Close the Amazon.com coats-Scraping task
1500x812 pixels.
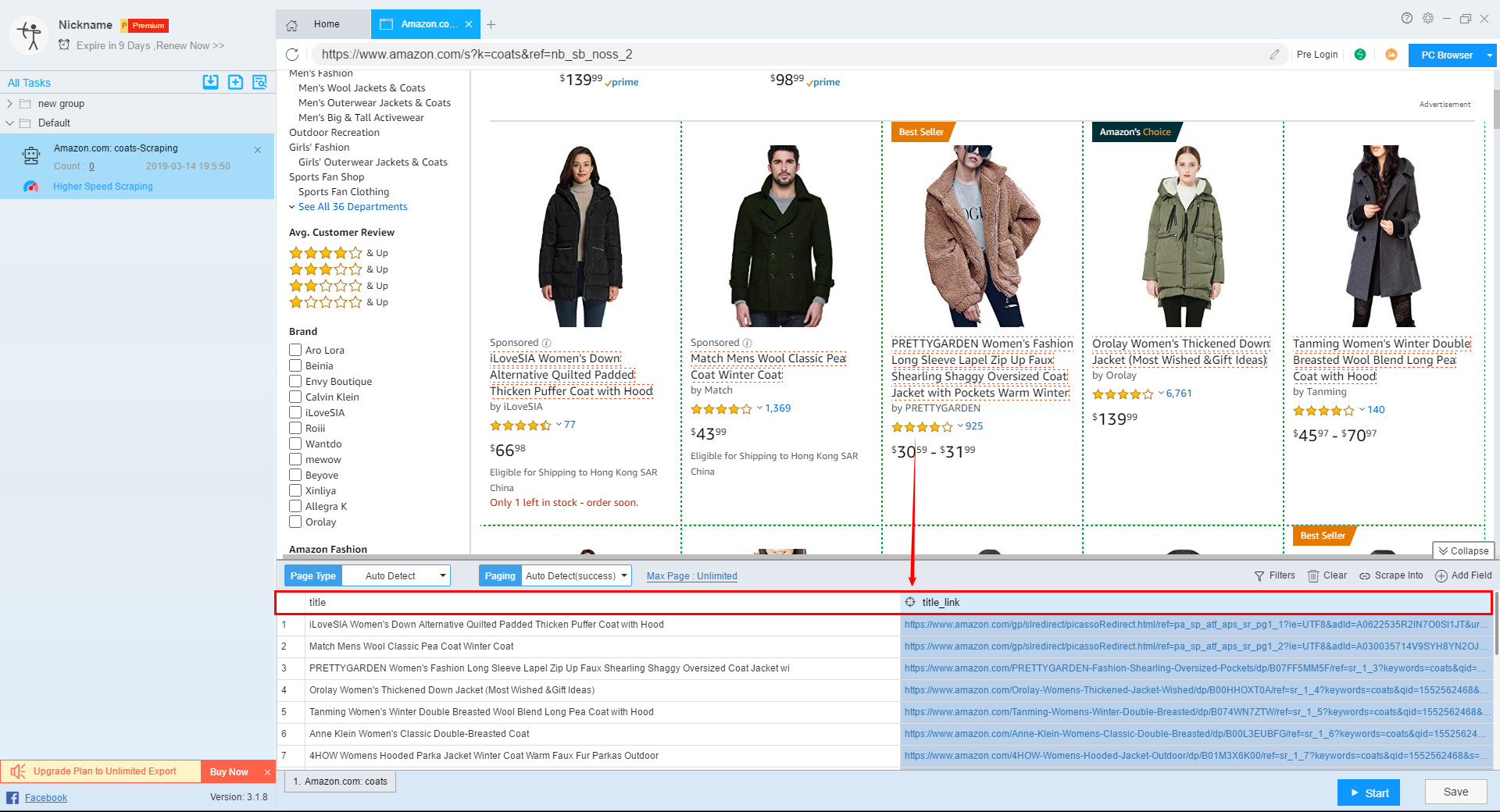pos(258,149)
